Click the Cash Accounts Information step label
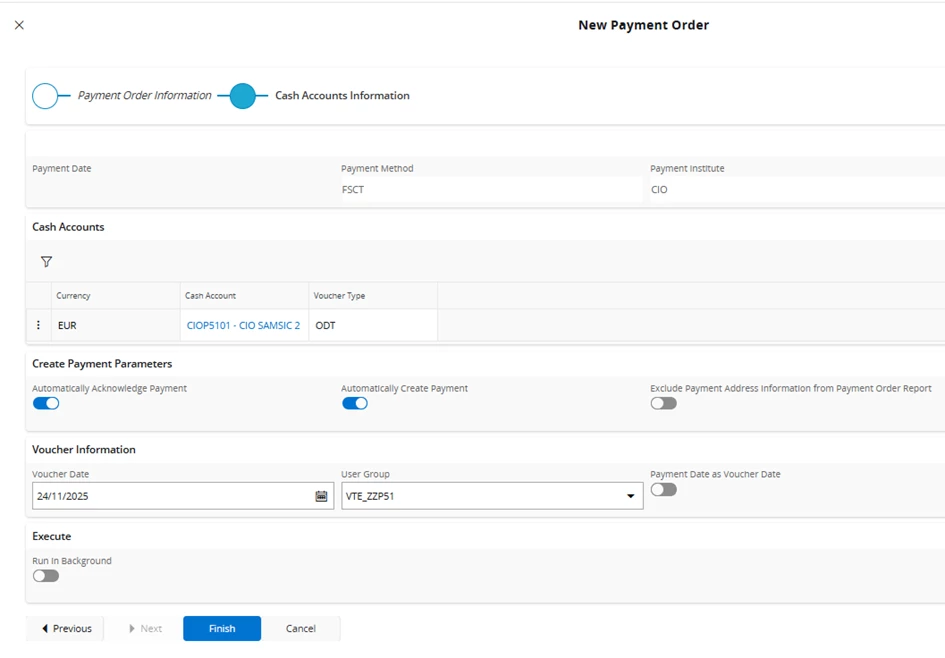 click(342, 95)
